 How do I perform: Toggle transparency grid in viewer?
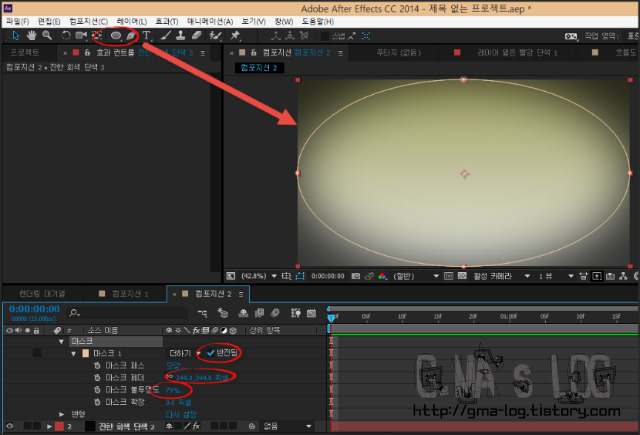[462, 276]
